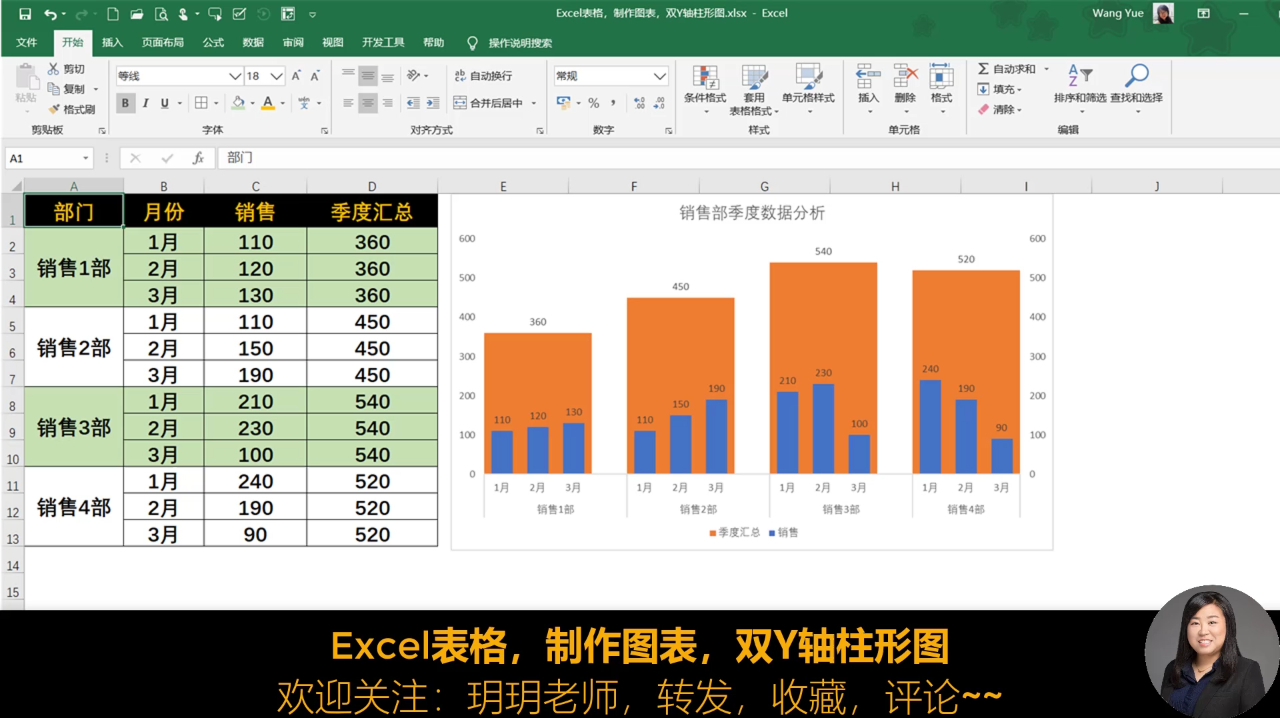1280x718 pixels.
Task: Toggle left text alignment
Action: pyautogui.click(x=348, y=103)
